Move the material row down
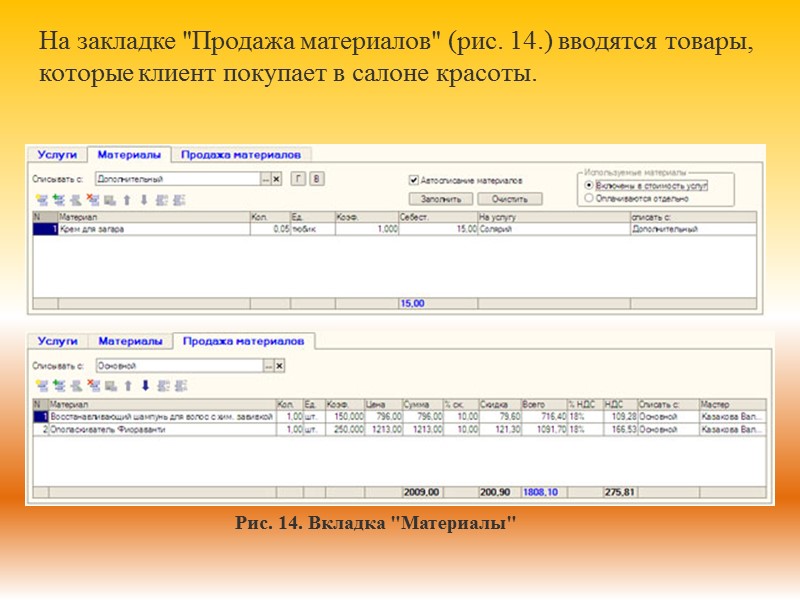The width and height of the screenshot is (800, 600). [x=144, y=201]
